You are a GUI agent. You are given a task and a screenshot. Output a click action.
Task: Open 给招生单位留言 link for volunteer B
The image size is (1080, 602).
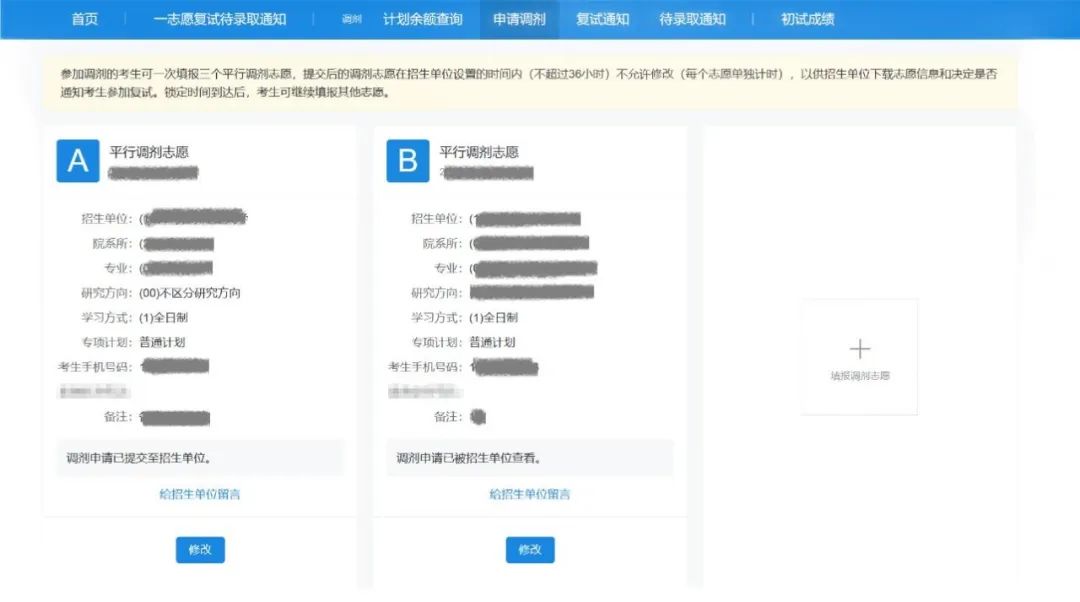point(529,494)
